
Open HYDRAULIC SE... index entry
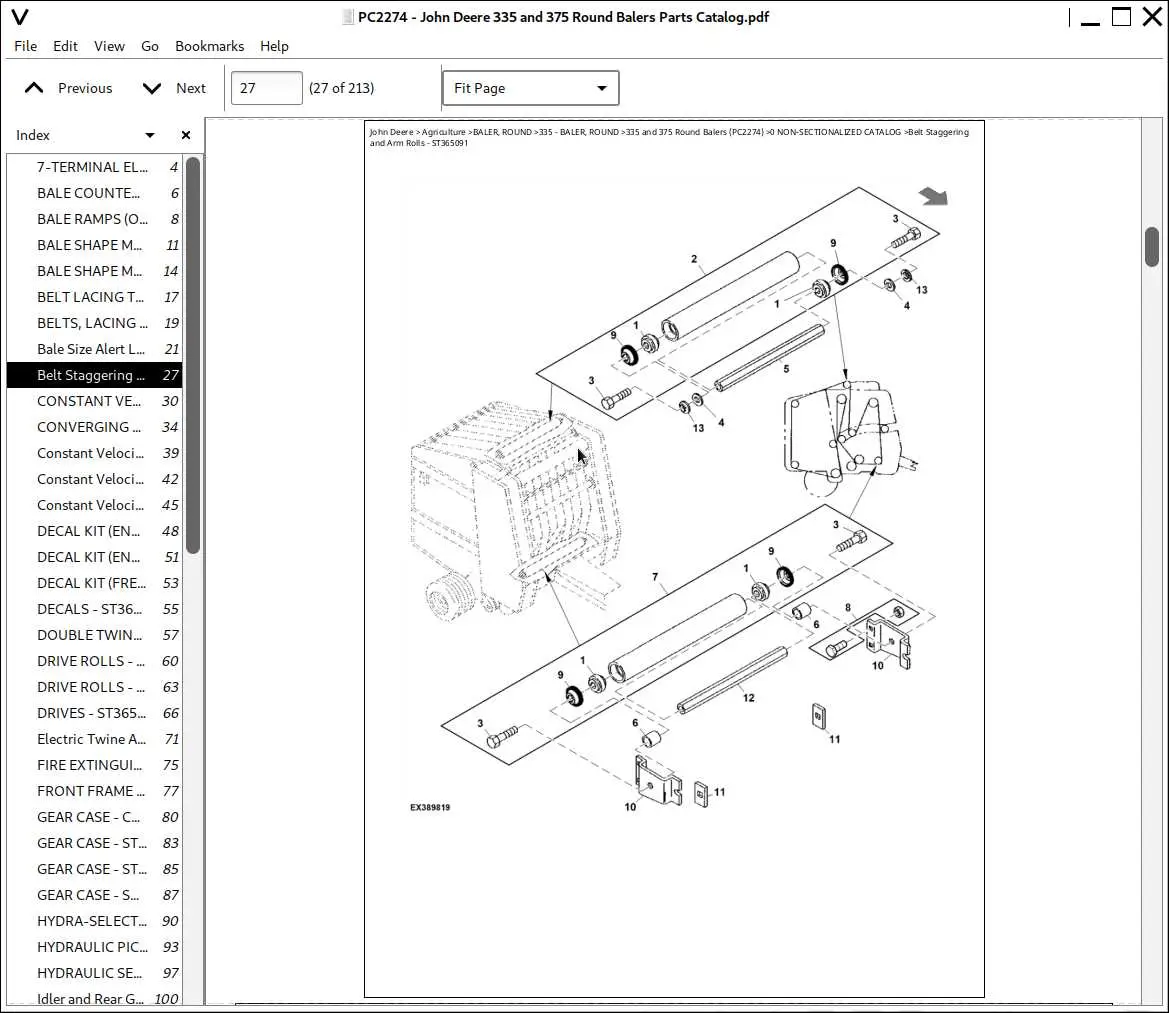point(95,973)
